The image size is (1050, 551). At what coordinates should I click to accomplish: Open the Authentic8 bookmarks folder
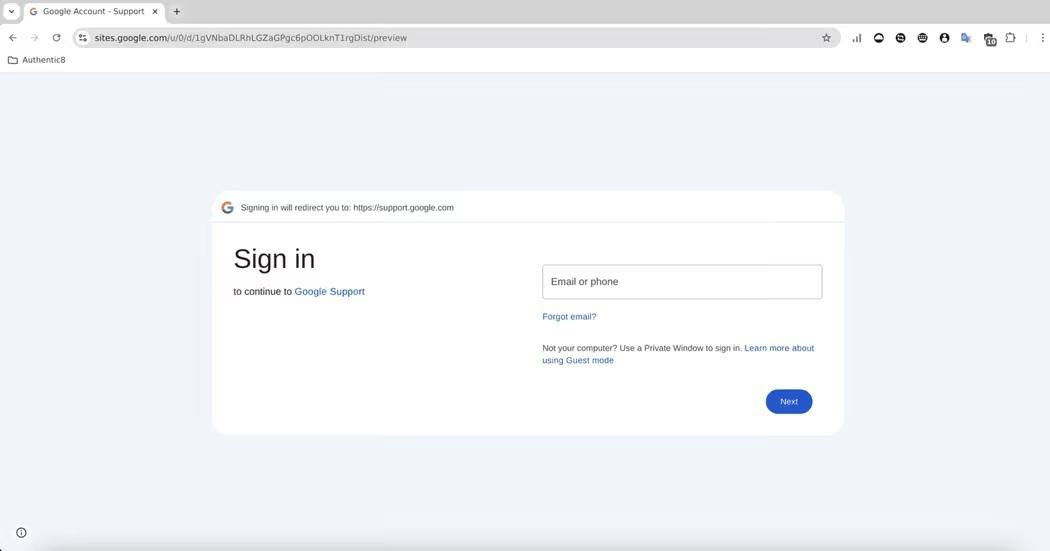coord(37,60)
